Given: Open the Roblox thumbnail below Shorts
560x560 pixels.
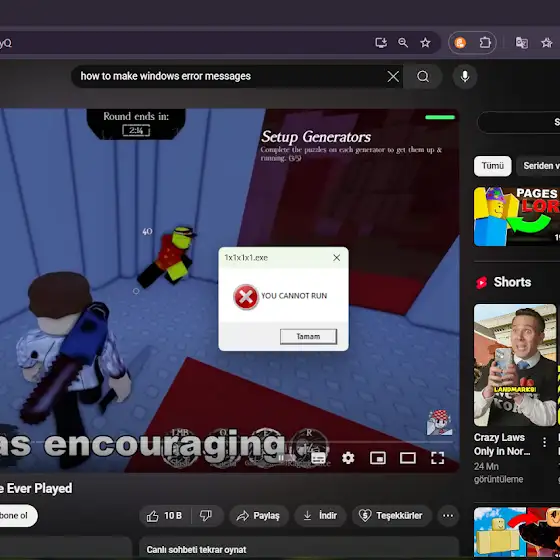Looking at the screenshot, I should pos(517,533).
